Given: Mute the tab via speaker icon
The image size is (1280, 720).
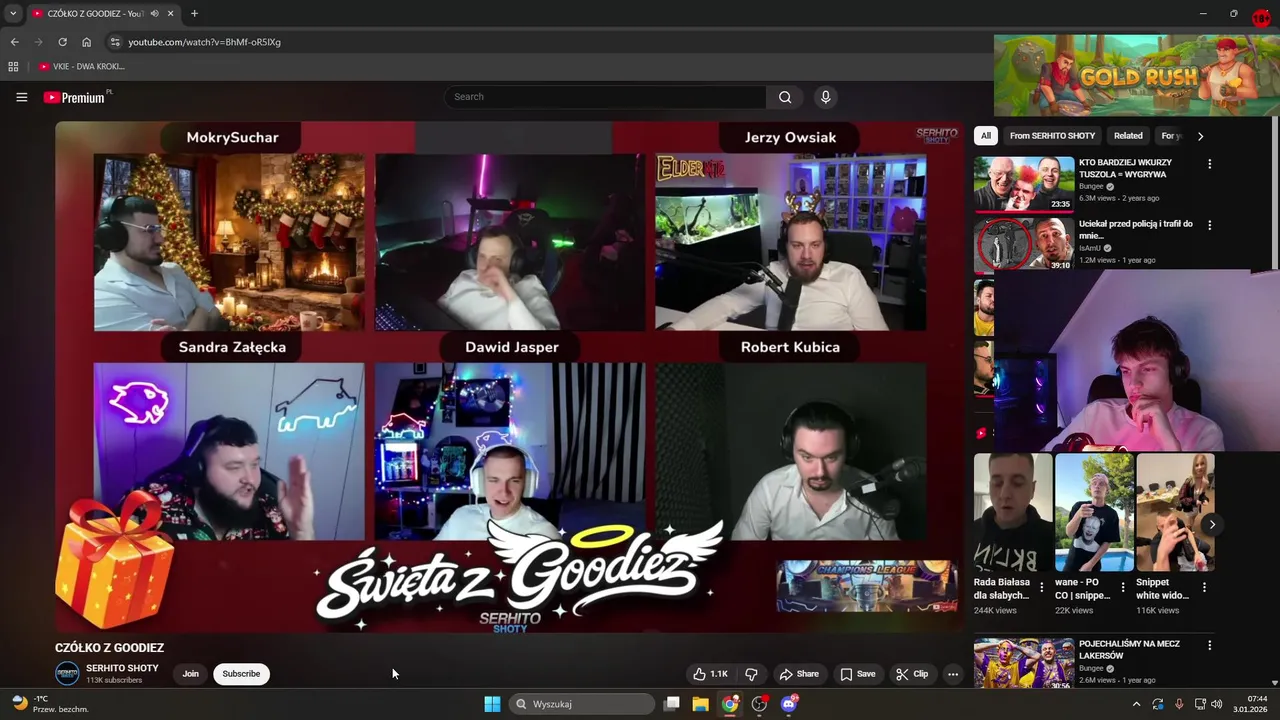Looking at the screenshot, I should pyautogui.click(x=154, y=13).
